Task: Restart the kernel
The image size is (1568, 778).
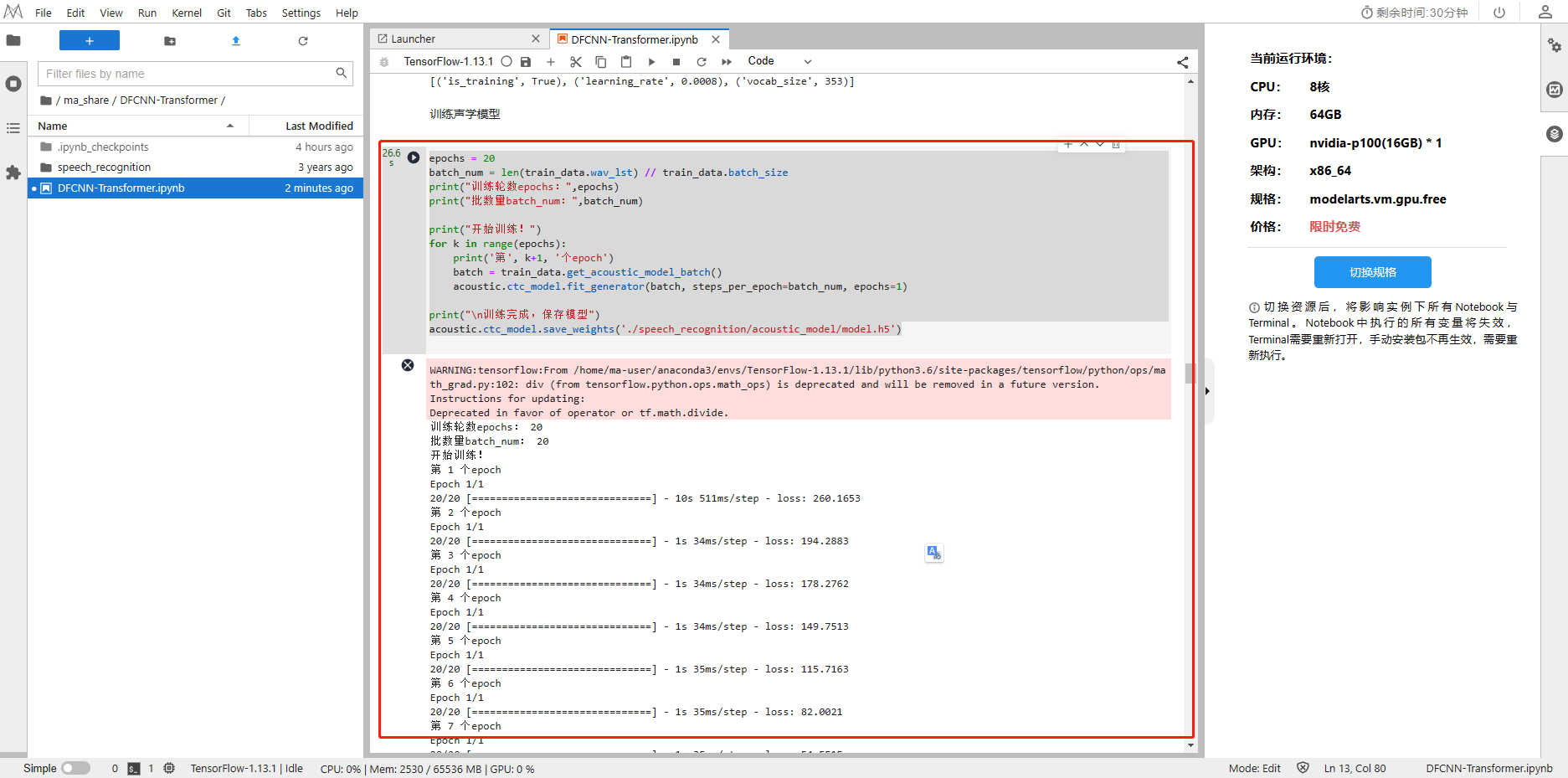Action: click(x=702, y=62)
